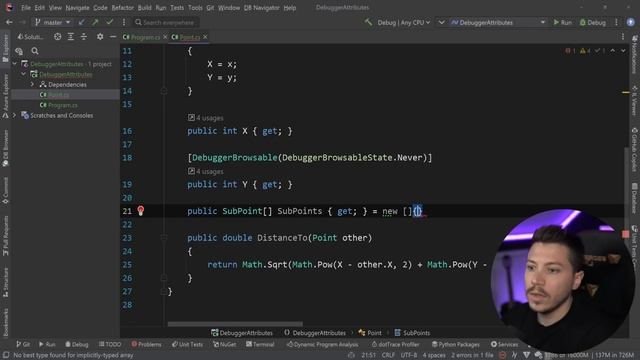Open more run actions menu in toolbar

tap(616, 22)
